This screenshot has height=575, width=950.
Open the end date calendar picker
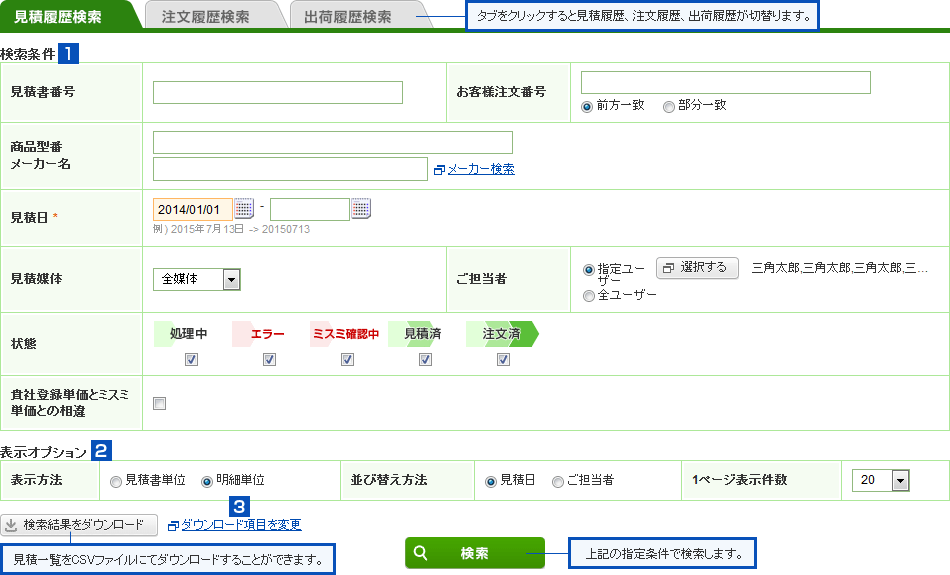click(x=361, y=209)
